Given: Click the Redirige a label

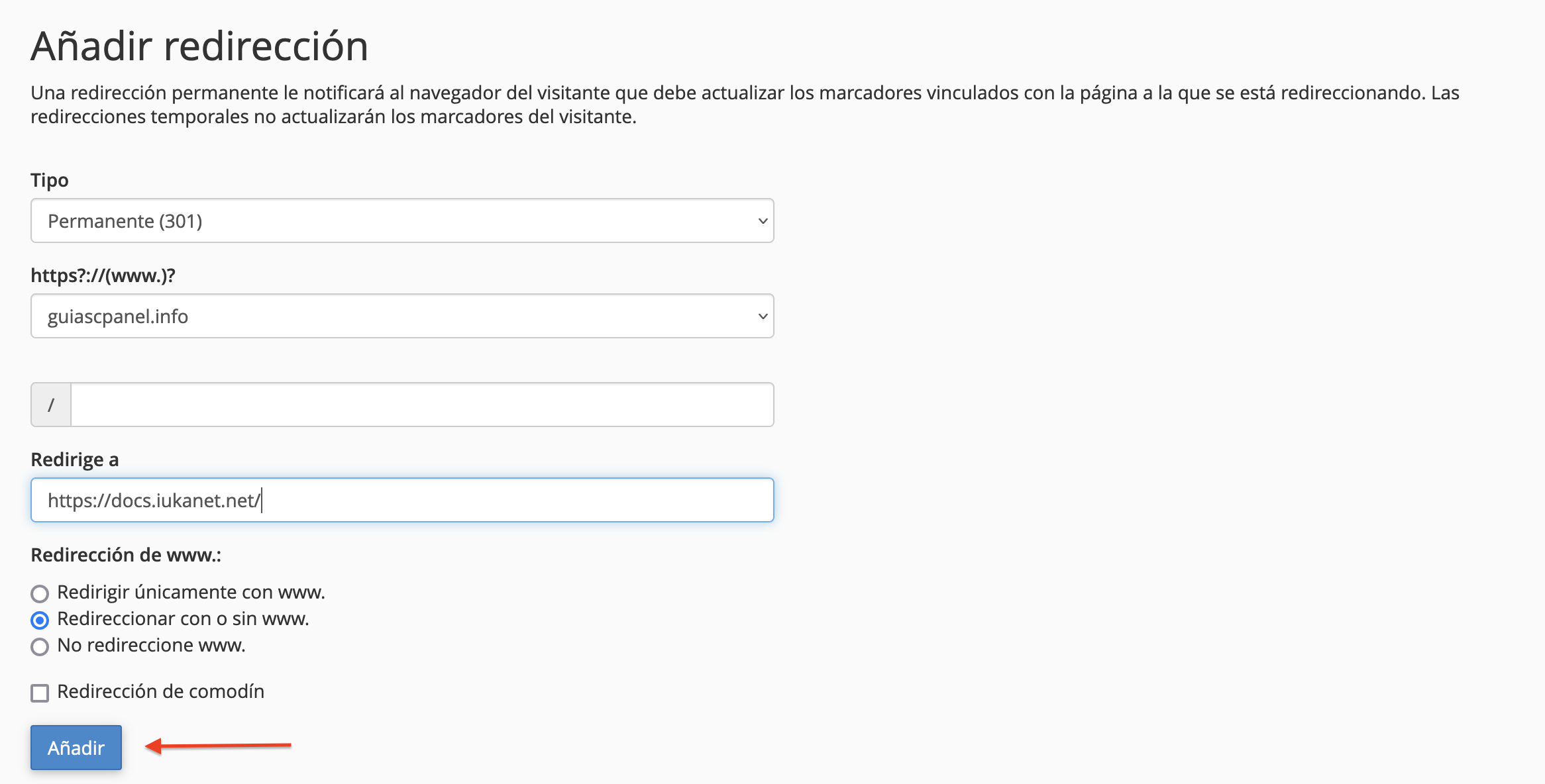Looking at the screenshot, I should [75, 460].
